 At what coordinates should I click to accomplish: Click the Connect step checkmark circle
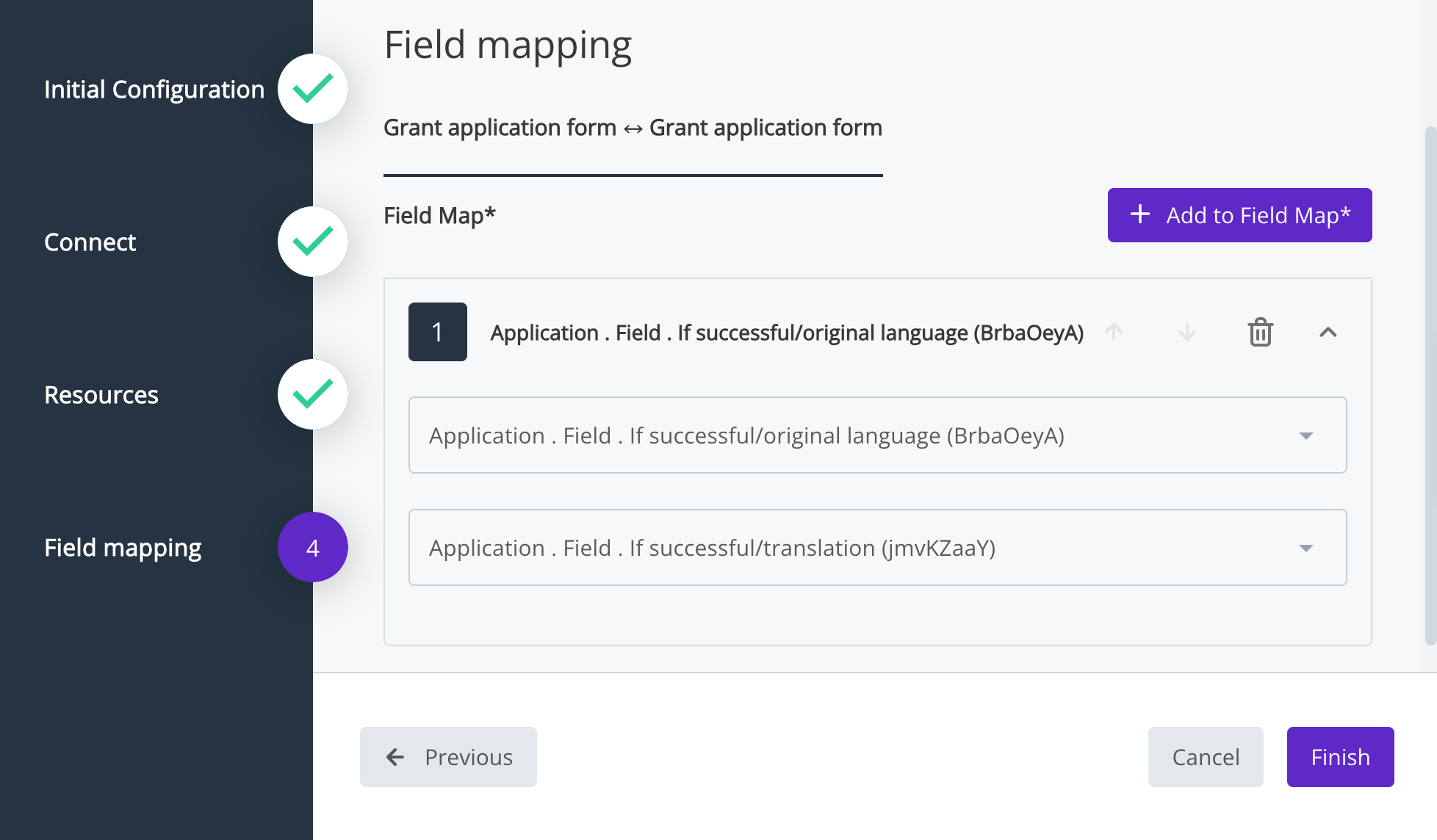313,242
